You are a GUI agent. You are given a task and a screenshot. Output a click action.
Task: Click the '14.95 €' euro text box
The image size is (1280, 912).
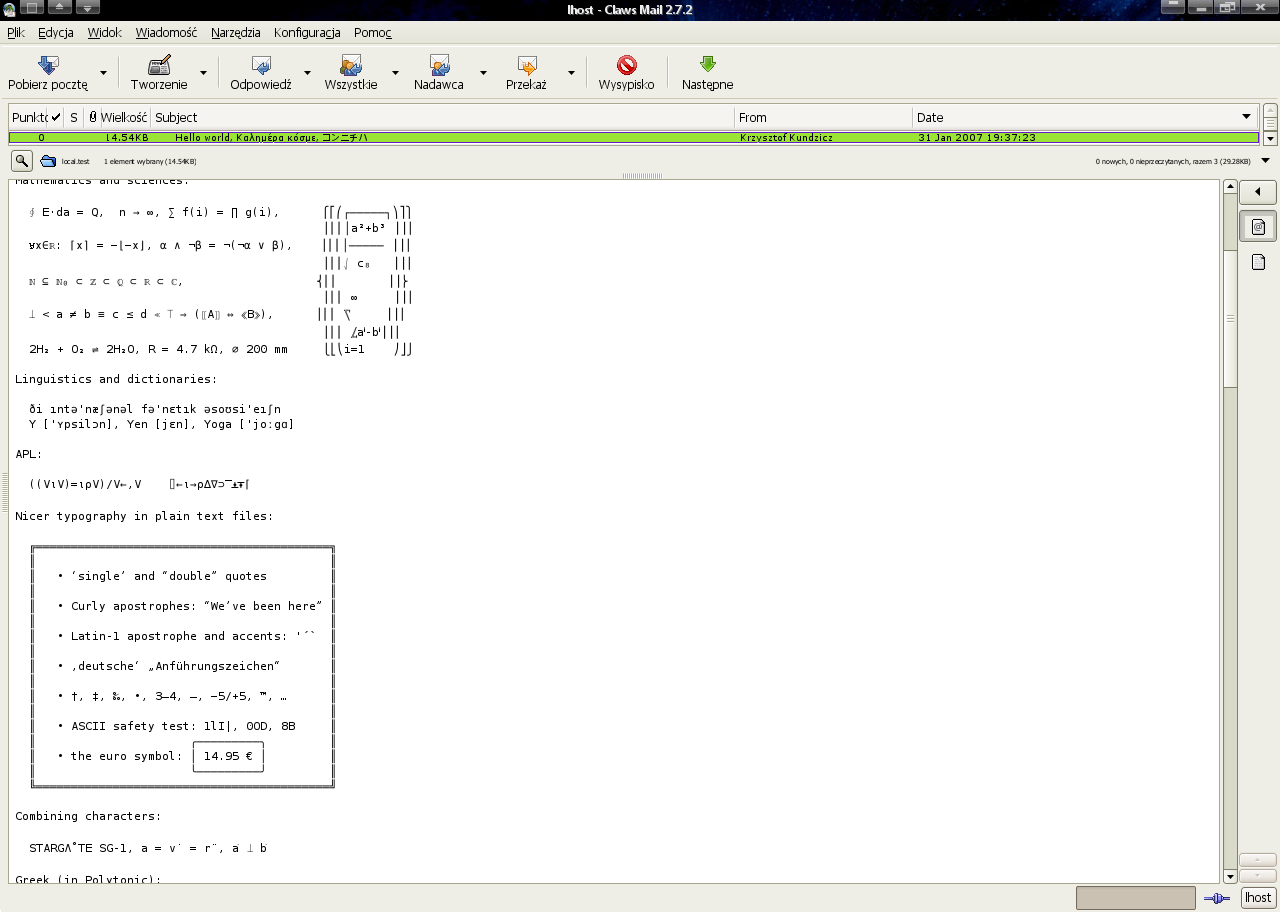point(228,756)
